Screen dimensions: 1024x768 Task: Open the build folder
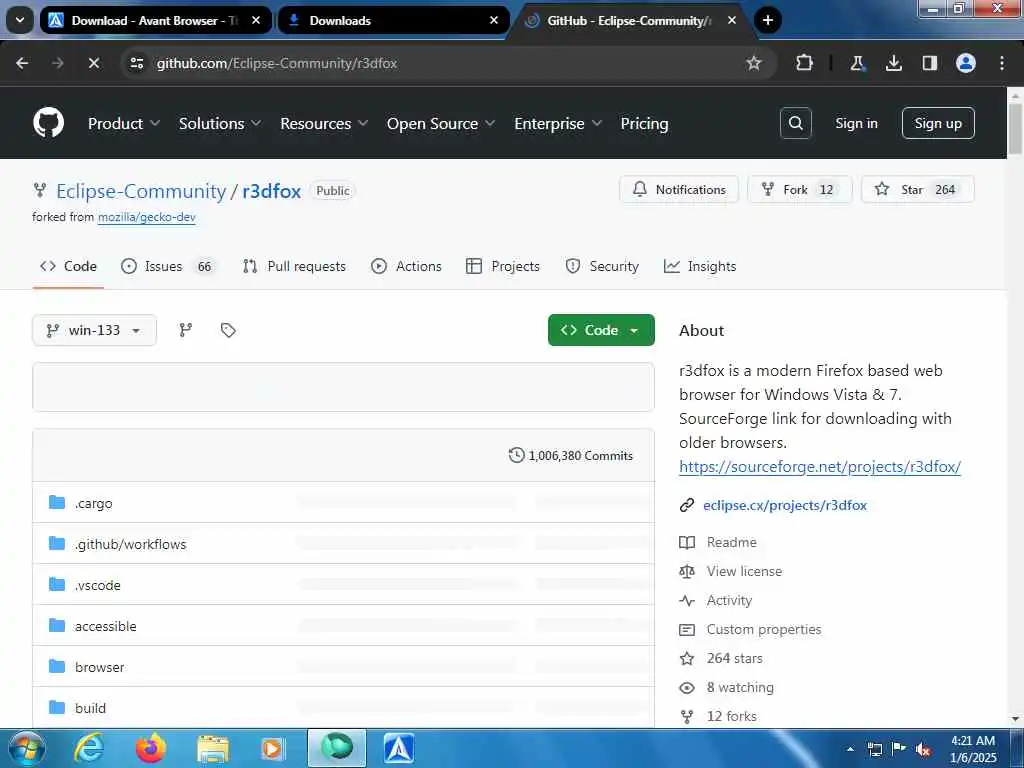click(x=90, y=708)
